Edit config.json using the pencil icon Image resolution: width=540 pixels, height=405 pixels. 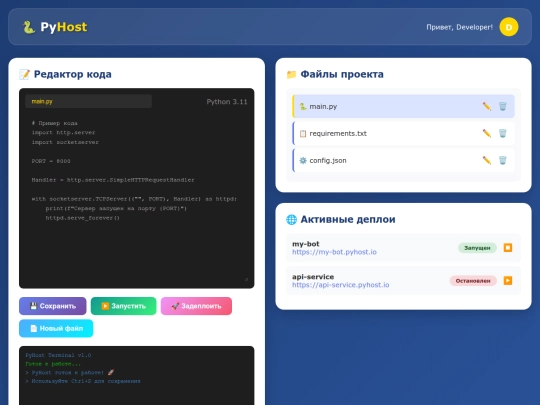[487, 160]
